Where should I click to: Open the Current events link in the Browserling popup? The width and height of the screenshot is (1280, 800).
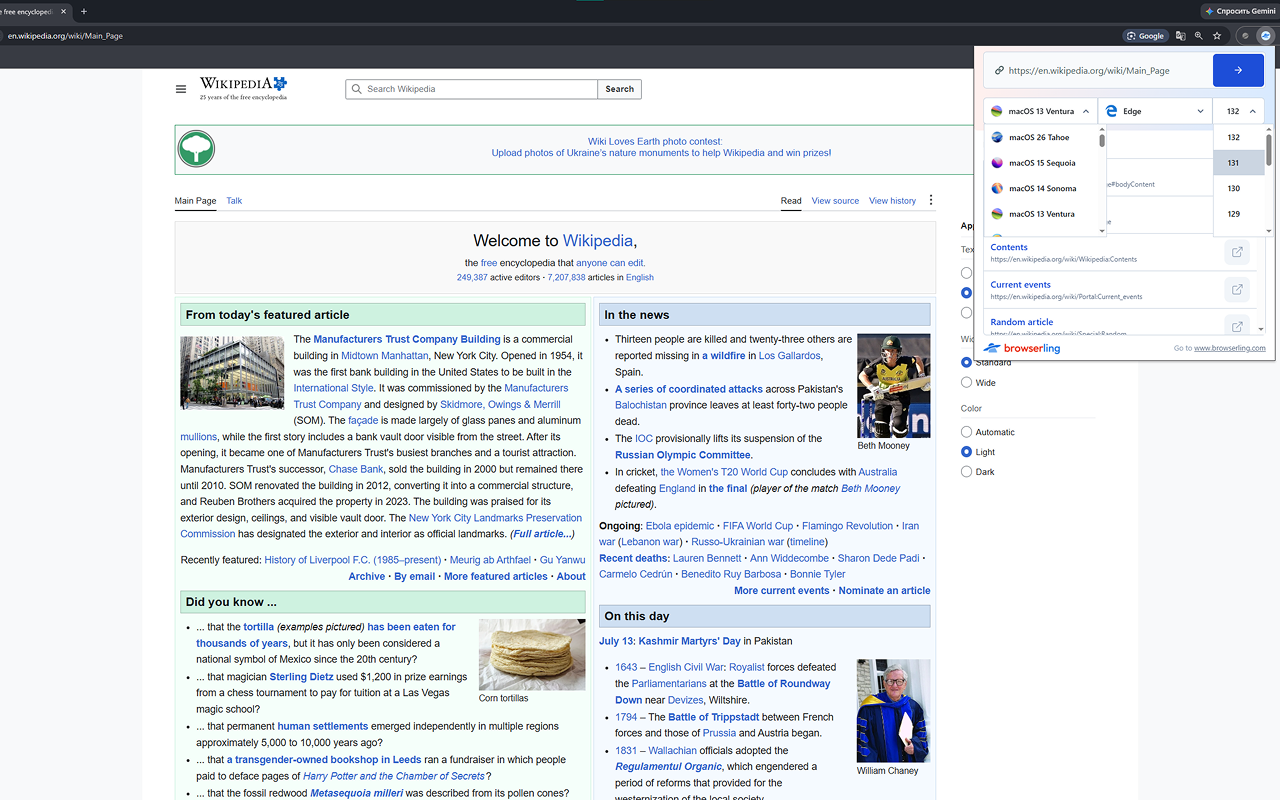tap(1021, 285)
